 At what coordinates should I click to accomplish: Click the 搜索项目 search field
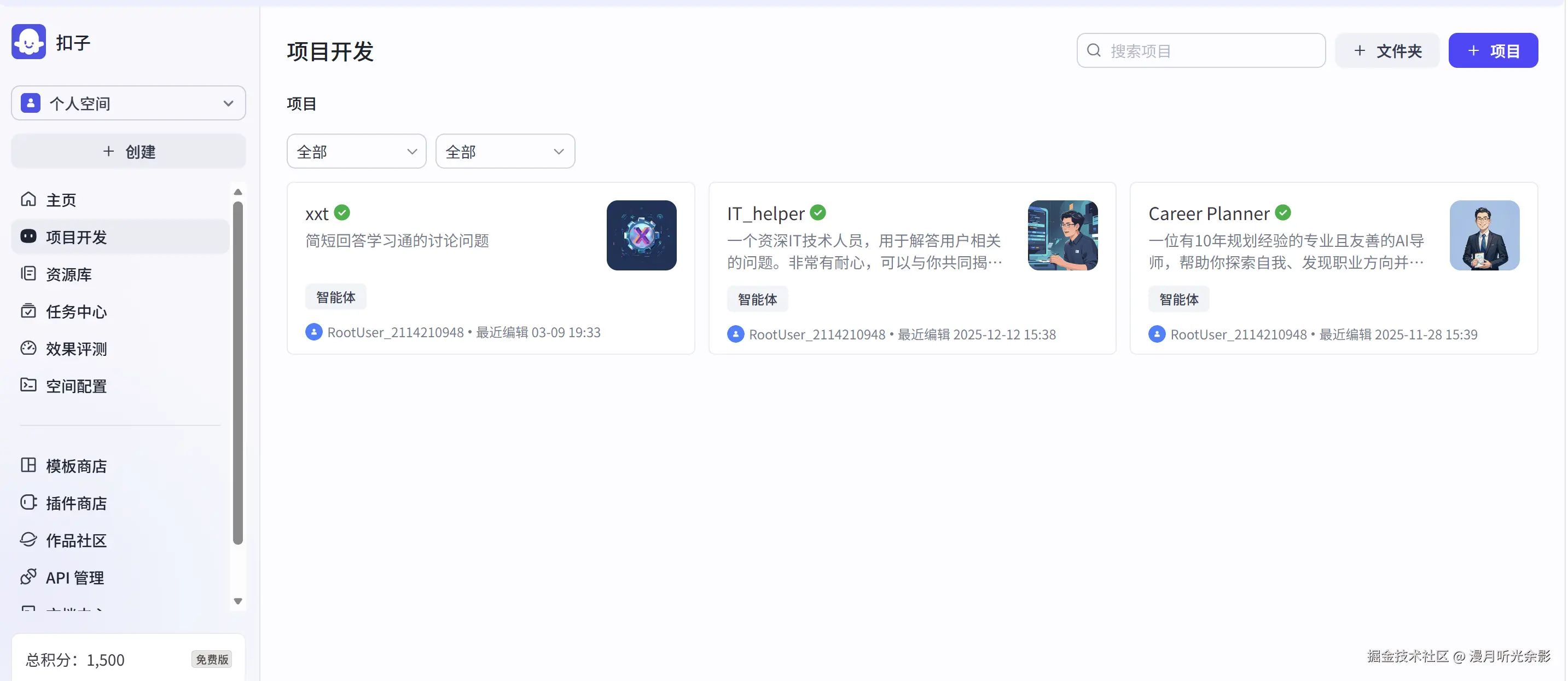coord(1211,50)
